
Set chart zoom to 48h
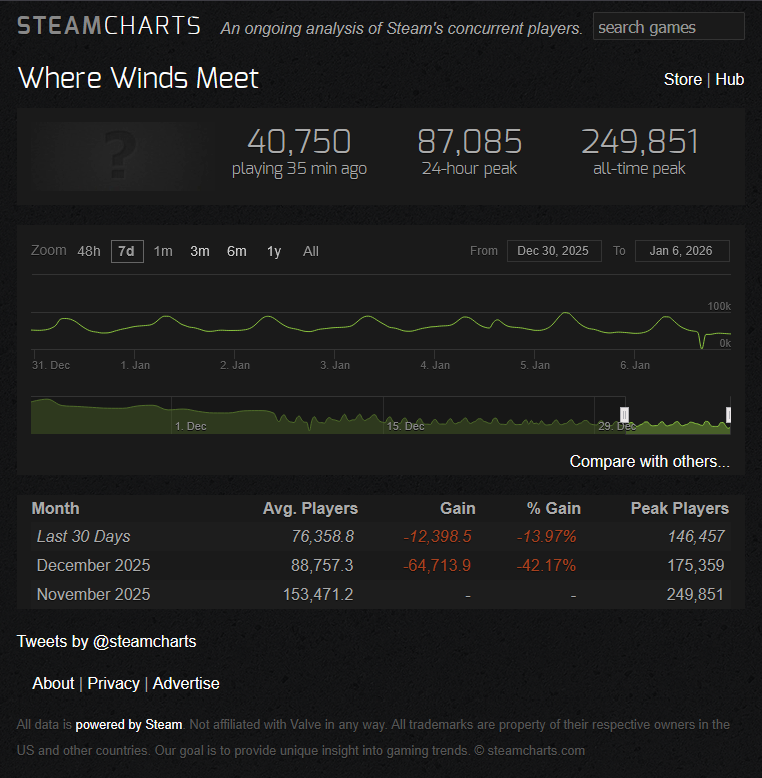click(89, 252)
